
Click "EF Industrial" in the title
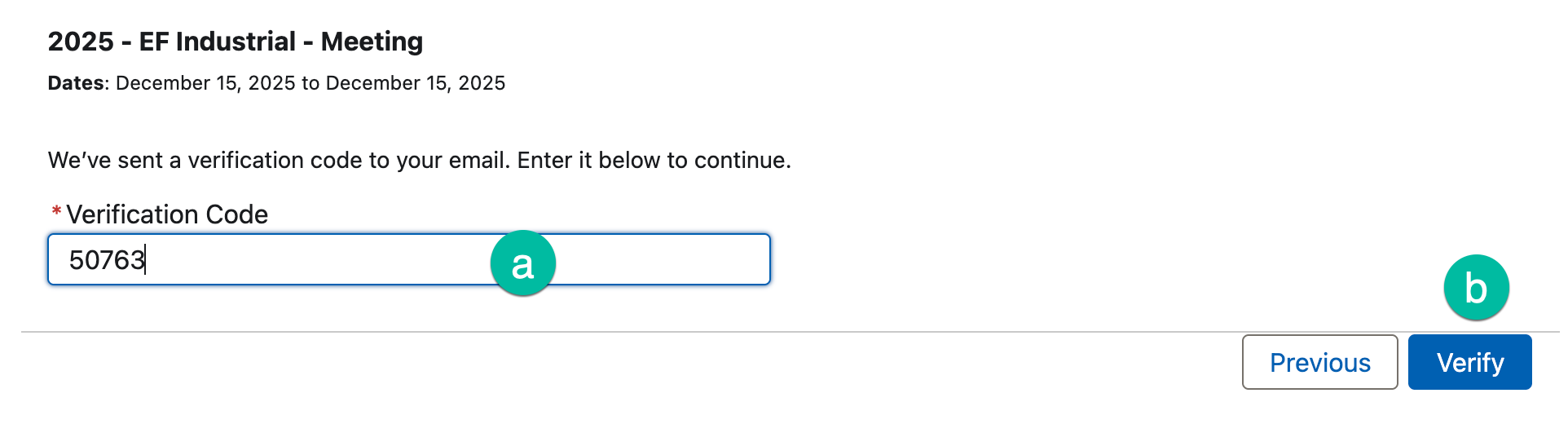point(217,42)
